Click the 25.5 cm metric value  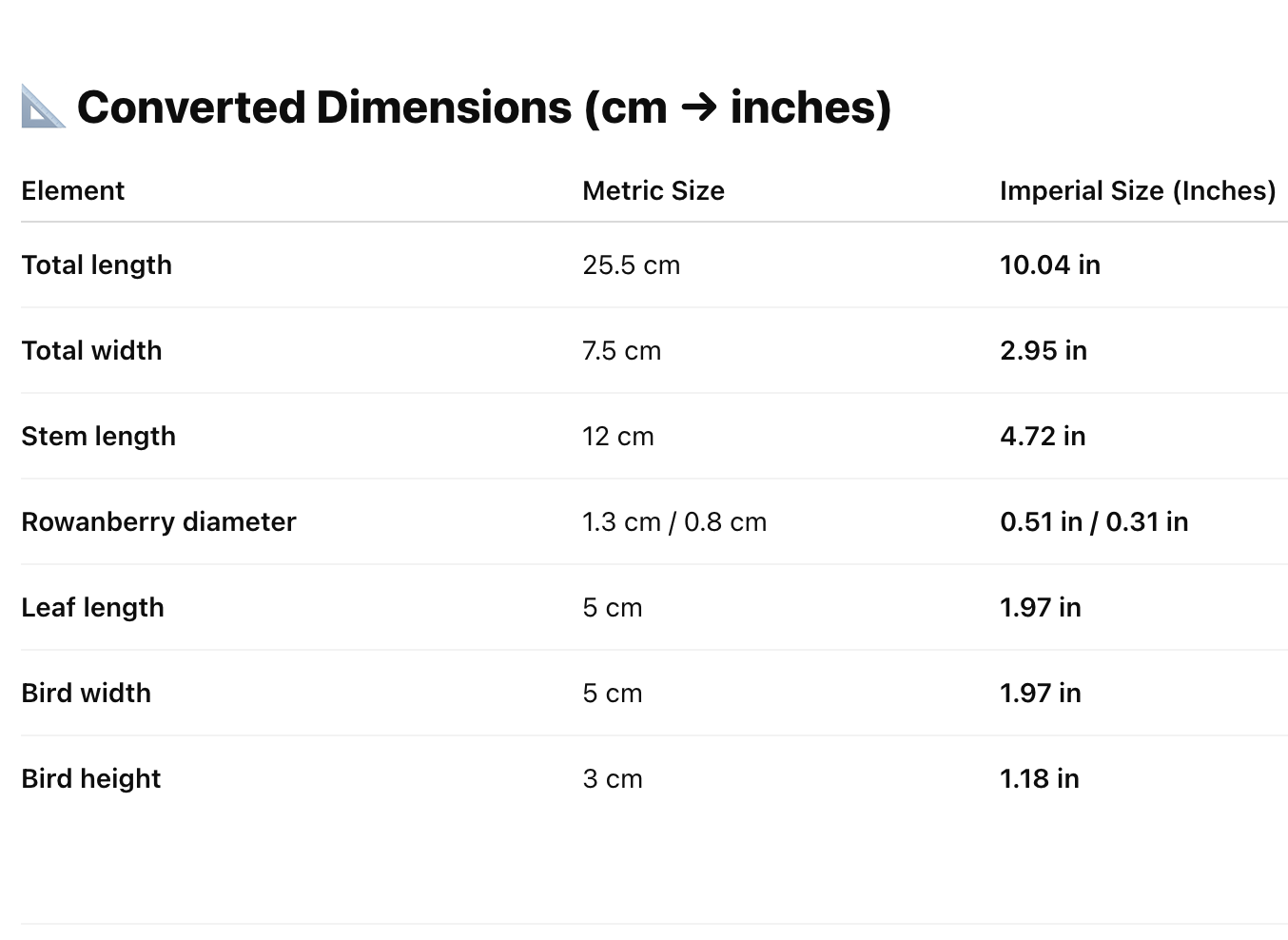pos(632,264)
